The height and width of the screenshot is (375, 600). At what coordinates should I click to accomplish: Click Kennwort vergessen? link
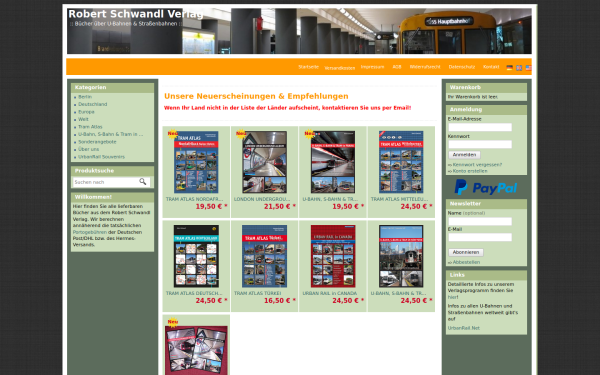(x=477, y=165)
